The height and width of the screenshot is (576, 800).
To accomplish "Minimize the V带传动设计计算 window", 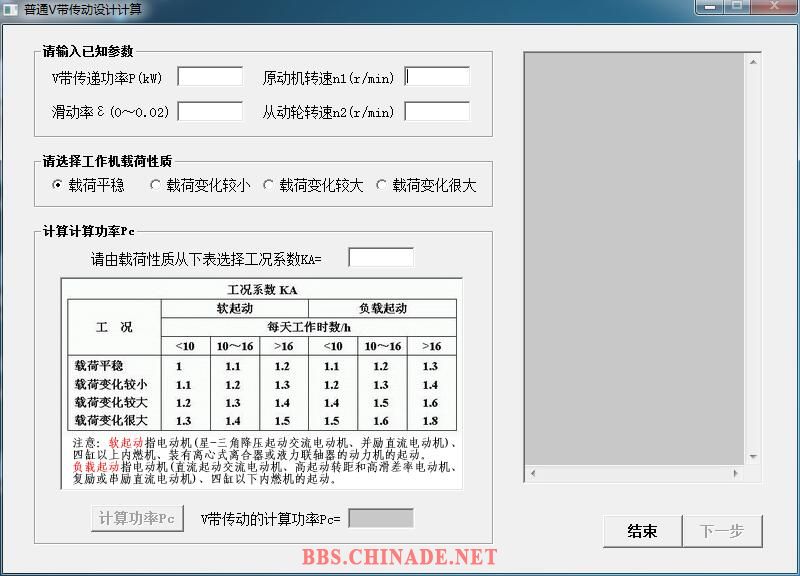I will point(711,7).
